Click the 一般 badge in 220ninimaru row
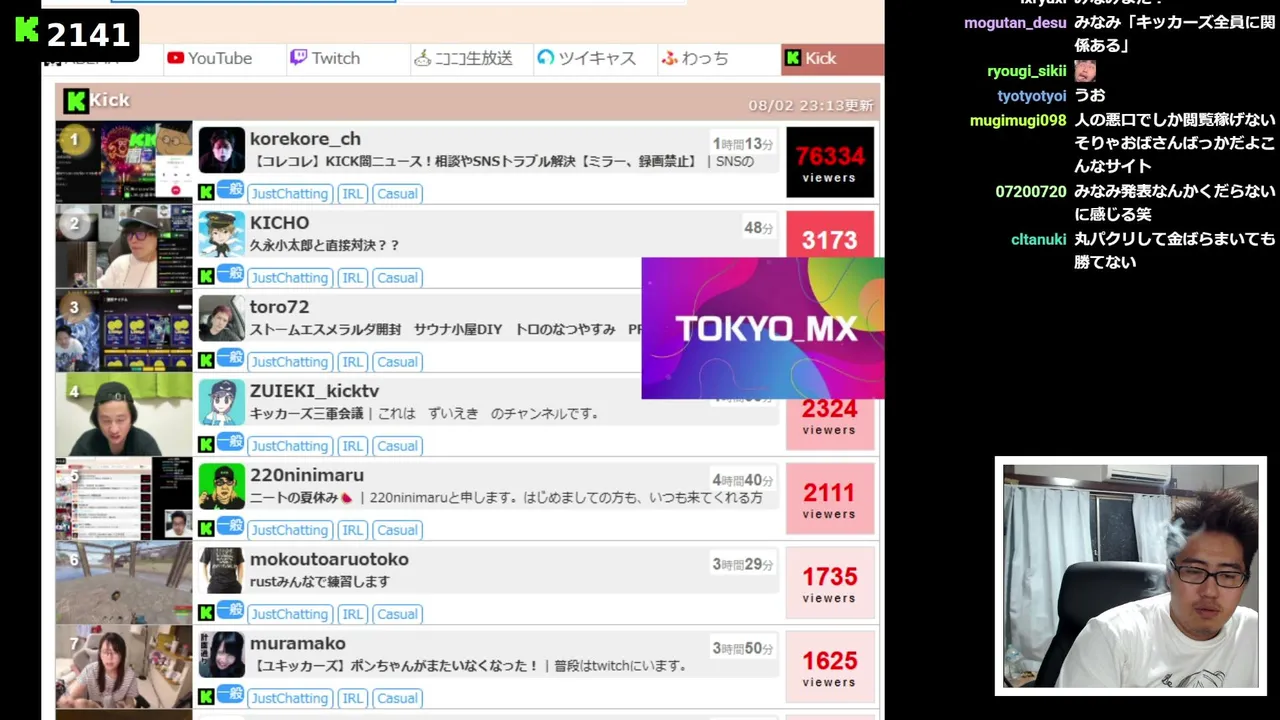The image size is (1280, 720). click(x=230, y=526)
